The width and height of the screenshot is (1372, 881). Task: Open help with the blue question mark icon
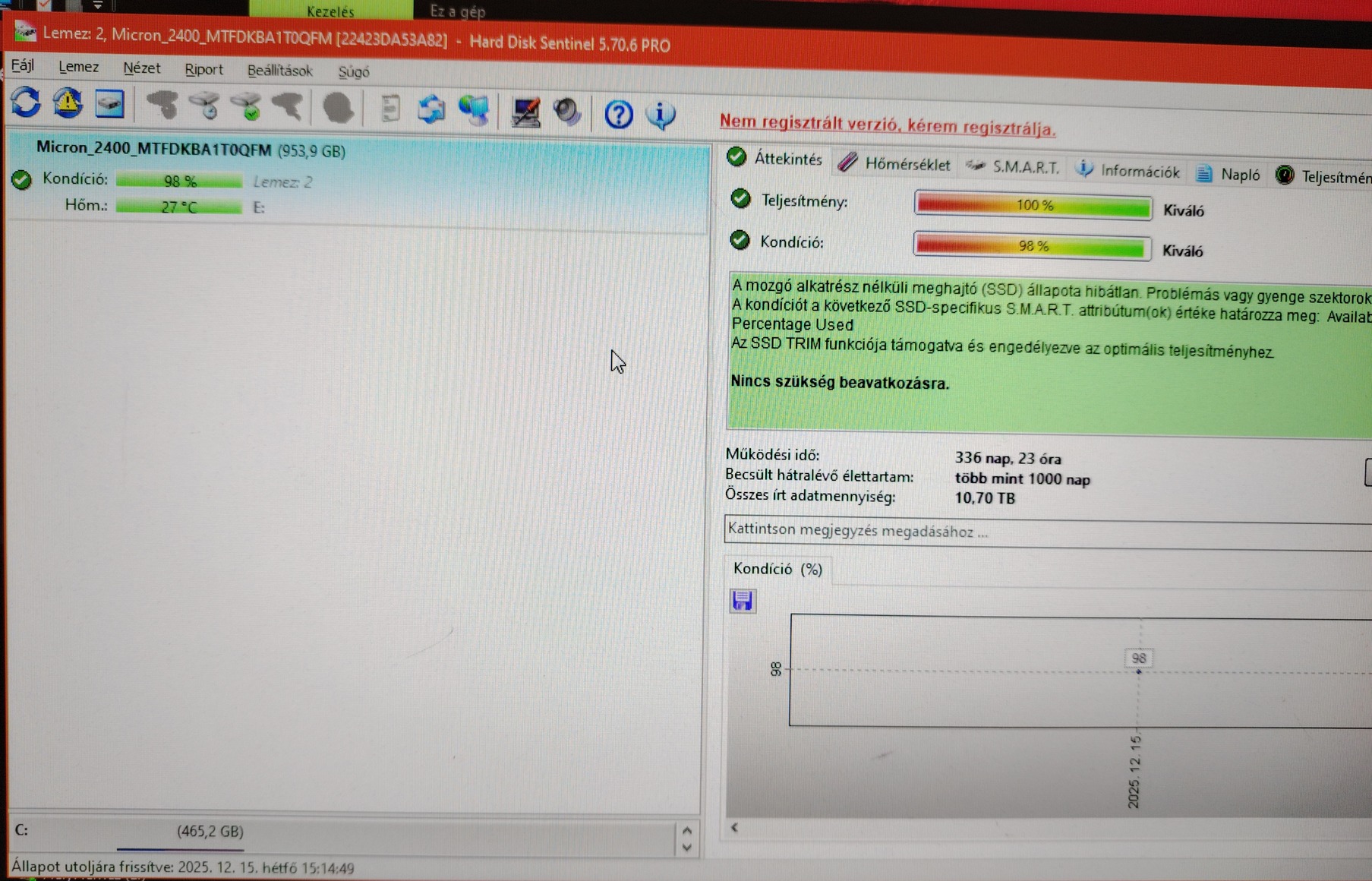pos(619,115)
